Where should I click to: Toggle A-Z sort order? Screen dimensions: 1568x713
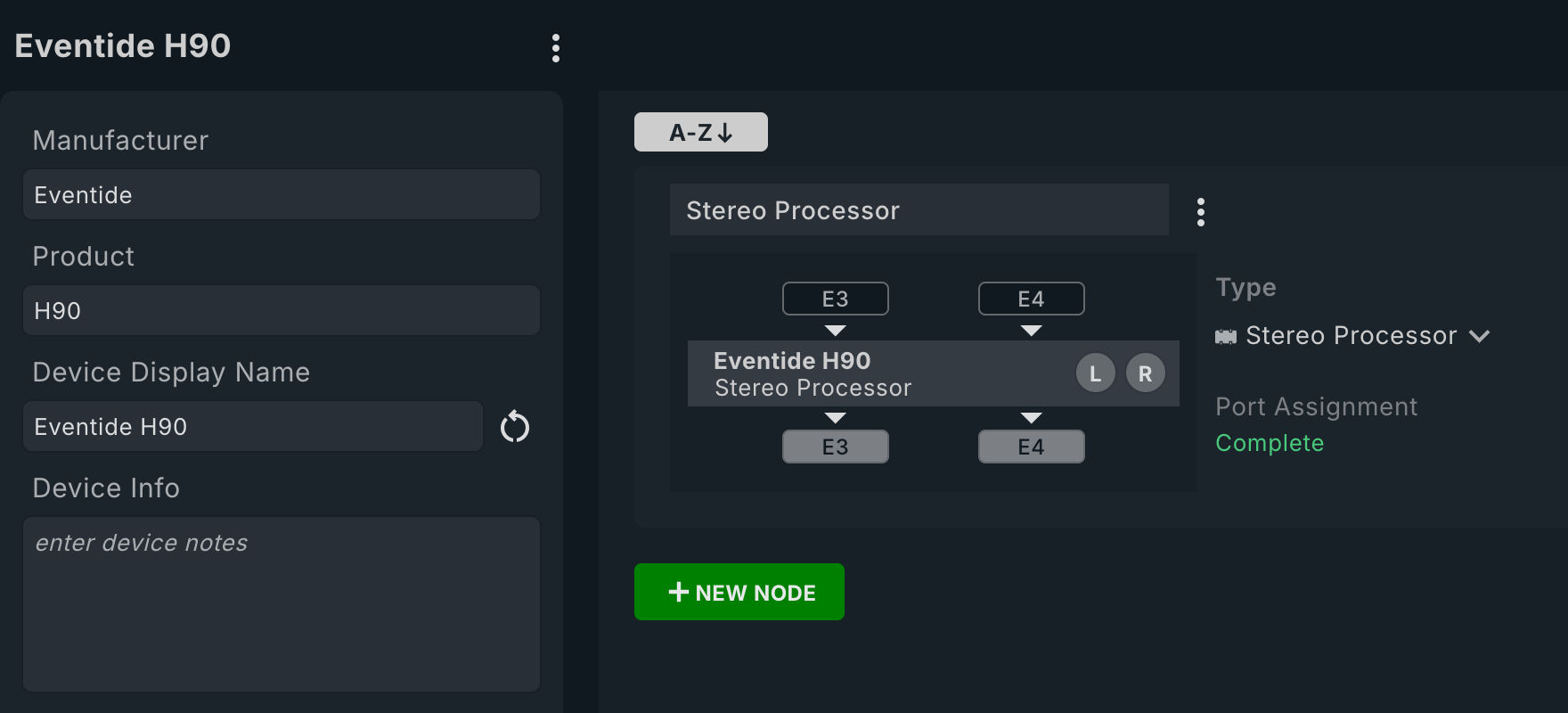point(701,132)
